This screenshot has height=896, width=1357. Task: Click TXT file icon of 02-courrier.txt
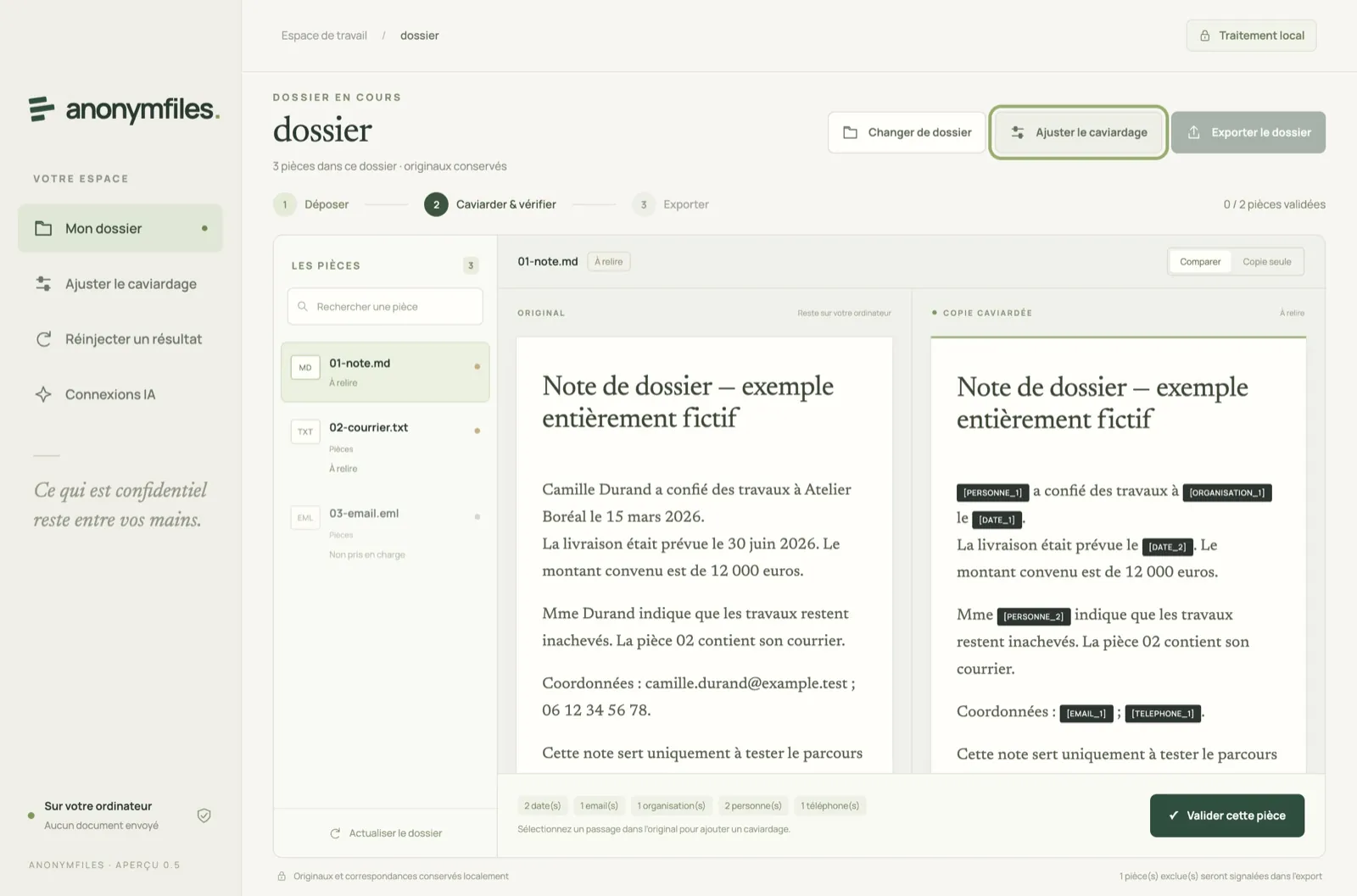(305, 431)
